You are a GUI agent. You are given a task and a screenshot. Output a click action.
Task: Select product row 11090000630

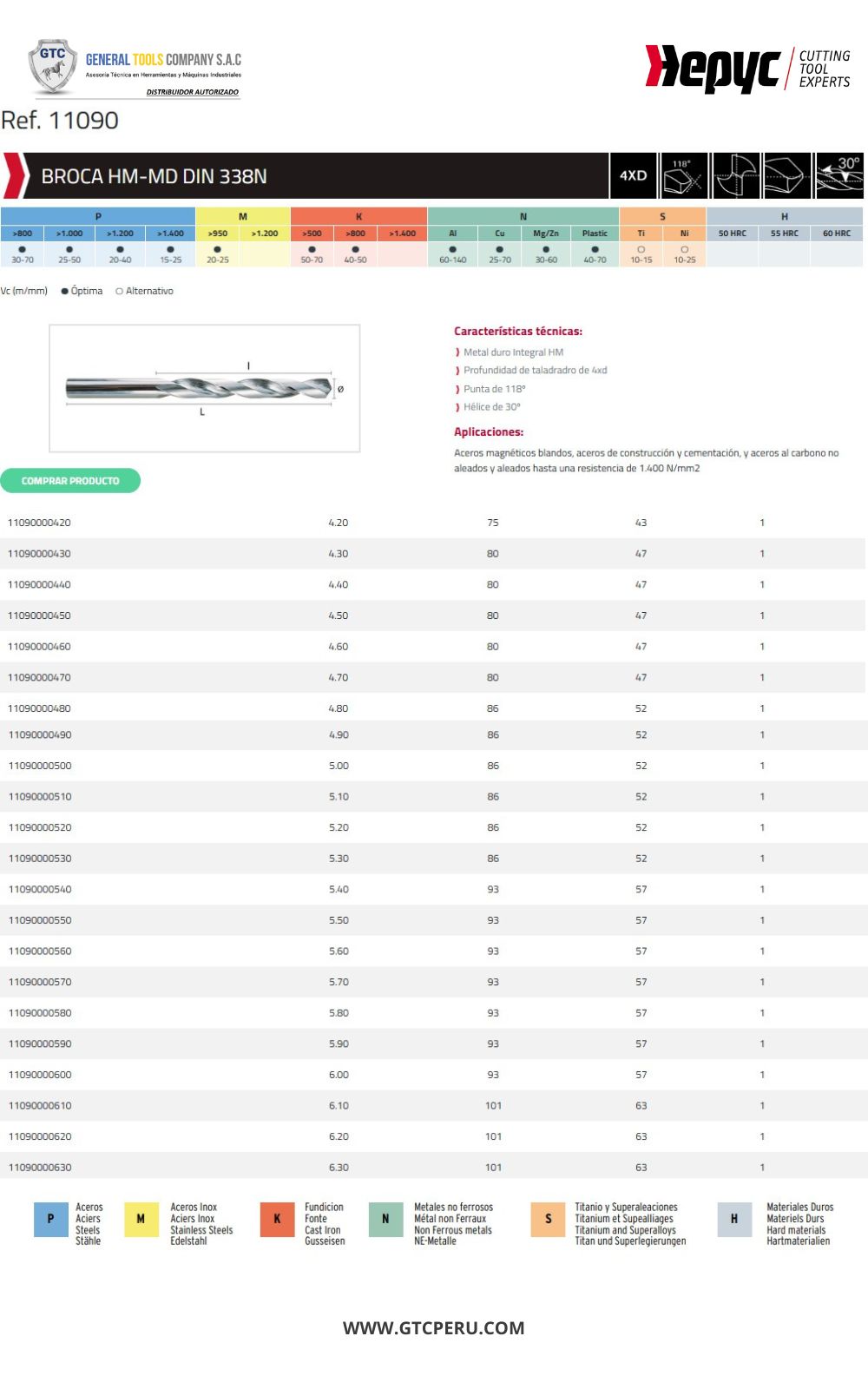tap(432, 1168)
